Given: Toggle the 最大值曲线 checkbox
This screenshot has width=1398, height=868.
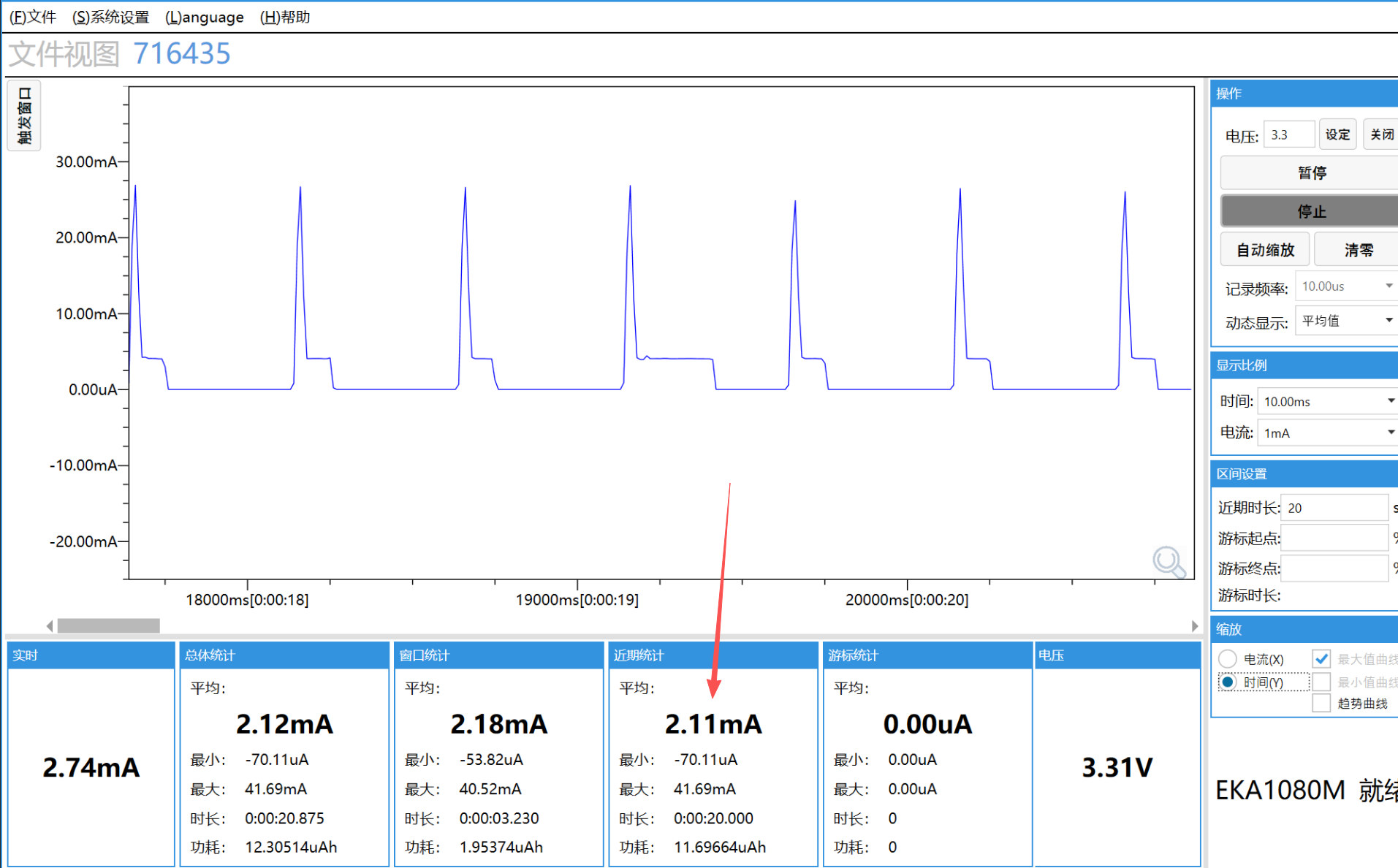Looking at the screenshot, I should pyautogui.click(x=1321, y=659).
